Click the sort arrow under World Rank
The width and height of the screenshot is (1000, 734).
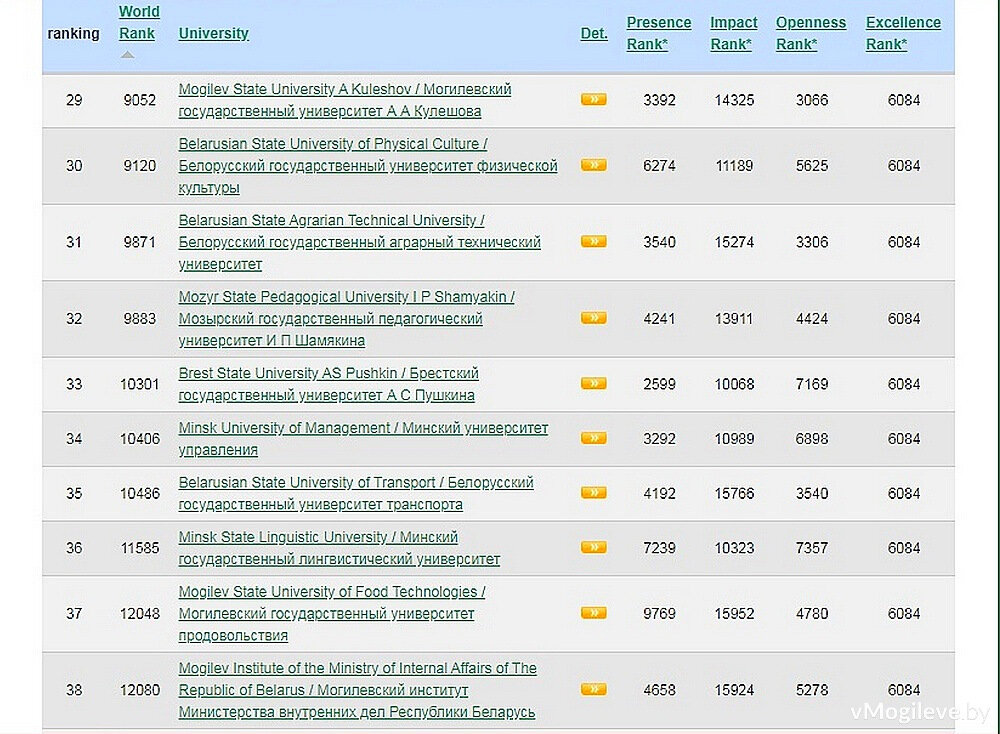point(128,55)
